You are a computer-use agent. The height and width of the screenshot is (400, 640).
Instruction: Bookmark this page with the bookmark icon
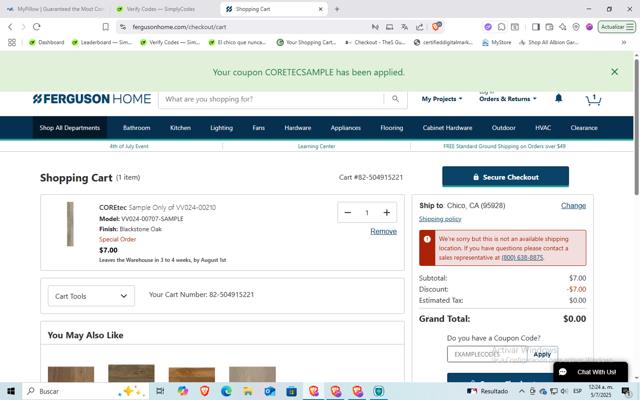[x=106, y=27]
